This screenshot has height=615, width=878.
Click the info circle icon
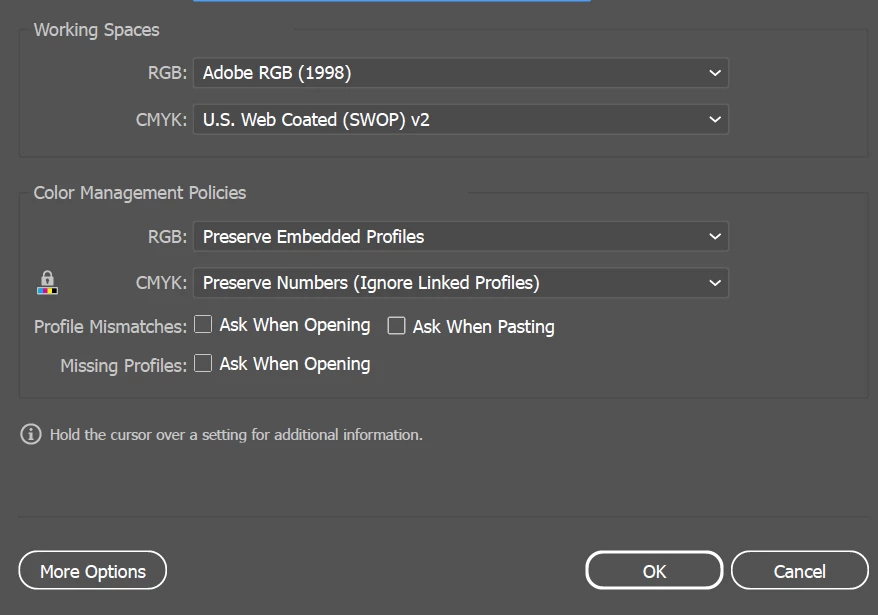point(31,434)
